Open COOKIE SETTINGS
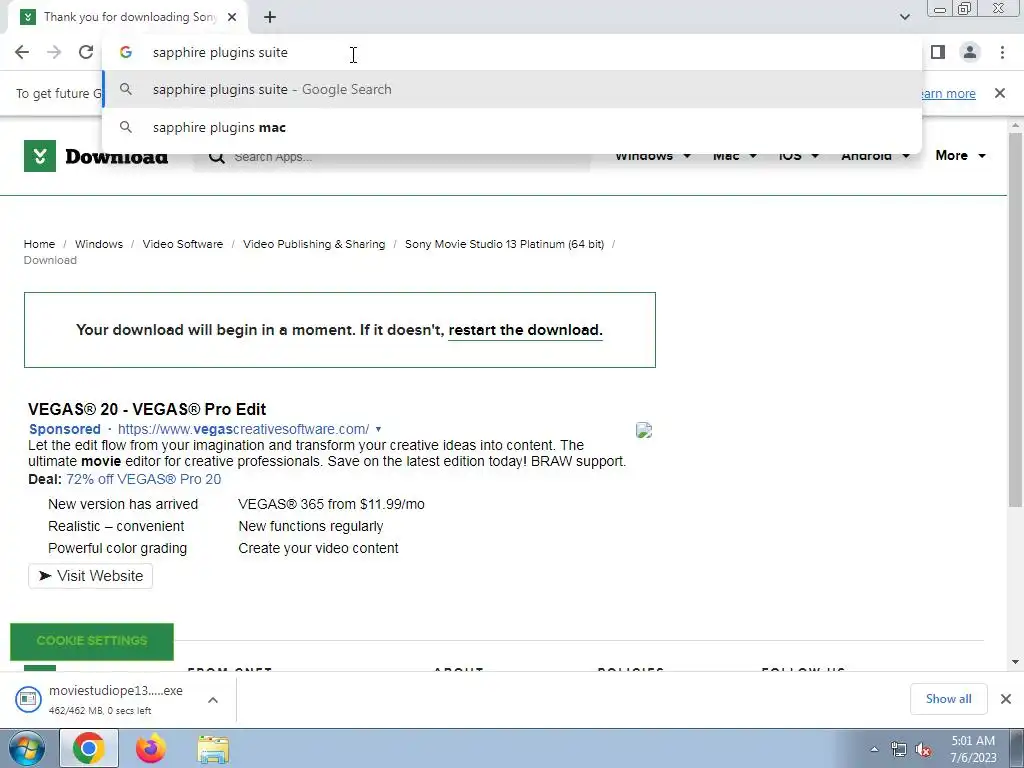The image size is (1024, 768). click(92, 641)
